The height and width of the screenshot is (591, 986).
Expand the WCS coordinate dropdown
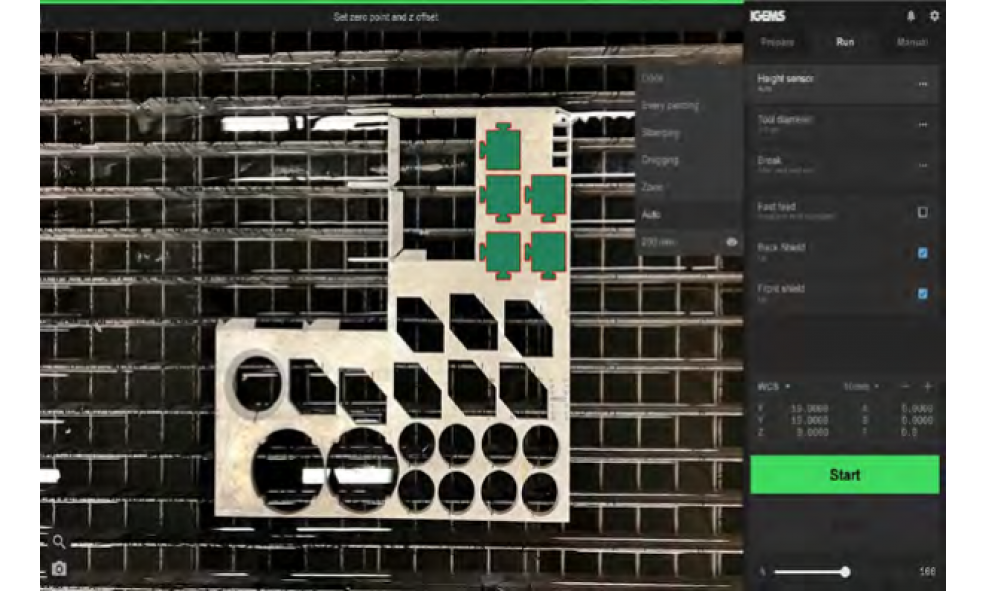tap(773, 386)
